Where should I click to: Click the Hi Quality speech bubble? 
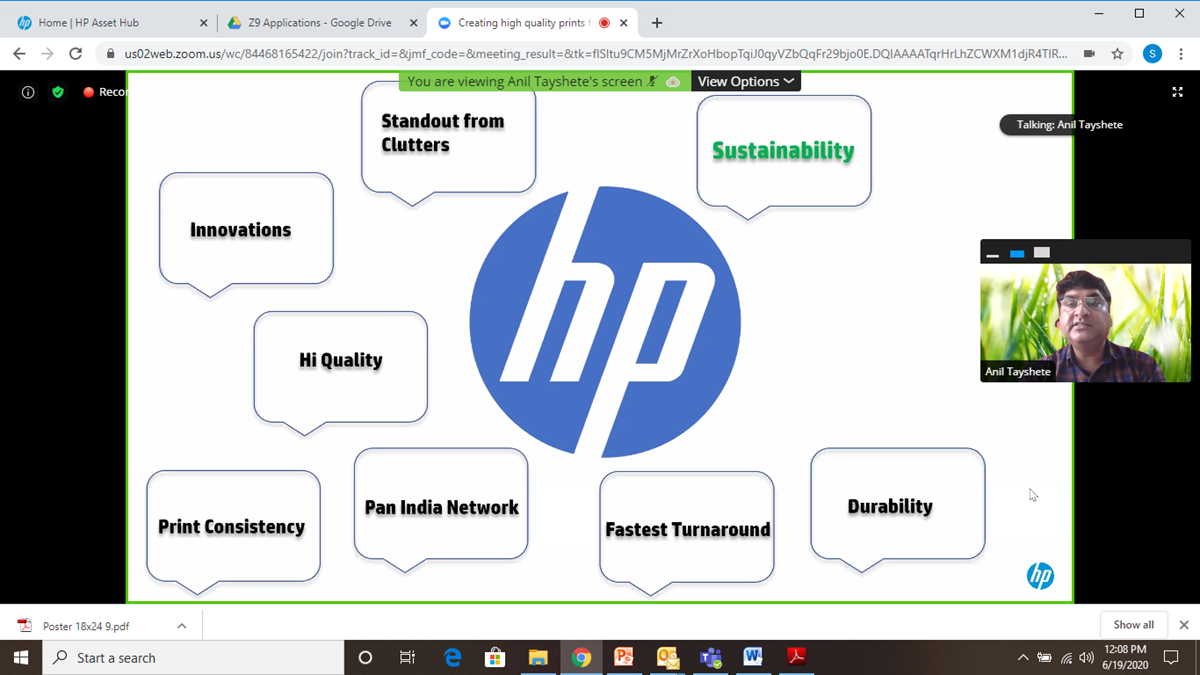[340, 372]
